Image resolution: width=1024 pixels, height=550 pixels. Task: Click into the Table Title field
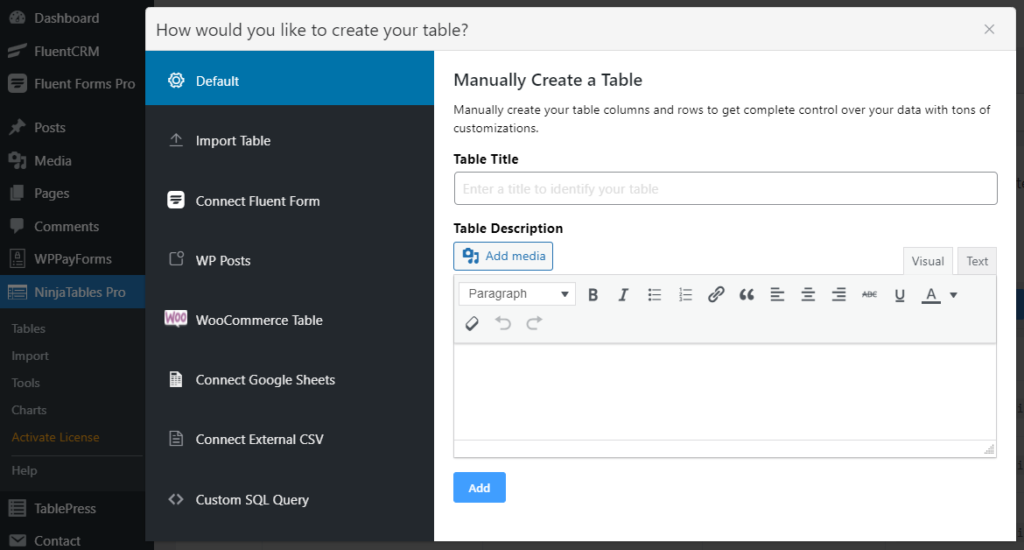(725, 189)
